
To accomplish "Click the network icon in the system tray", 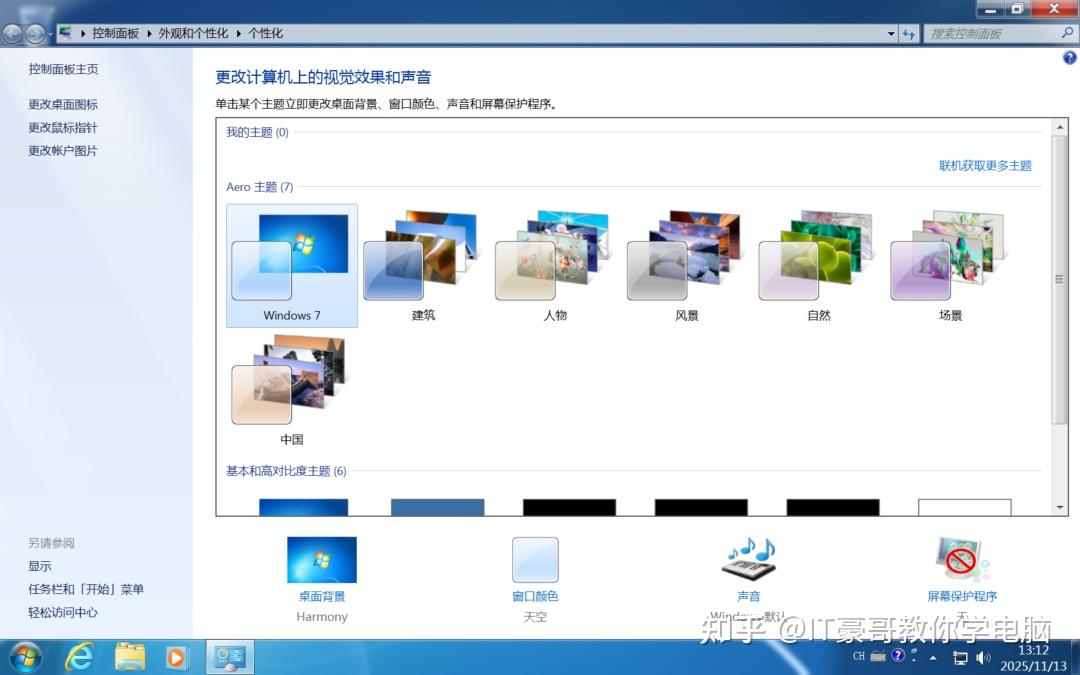I will (x=959, y=657).
